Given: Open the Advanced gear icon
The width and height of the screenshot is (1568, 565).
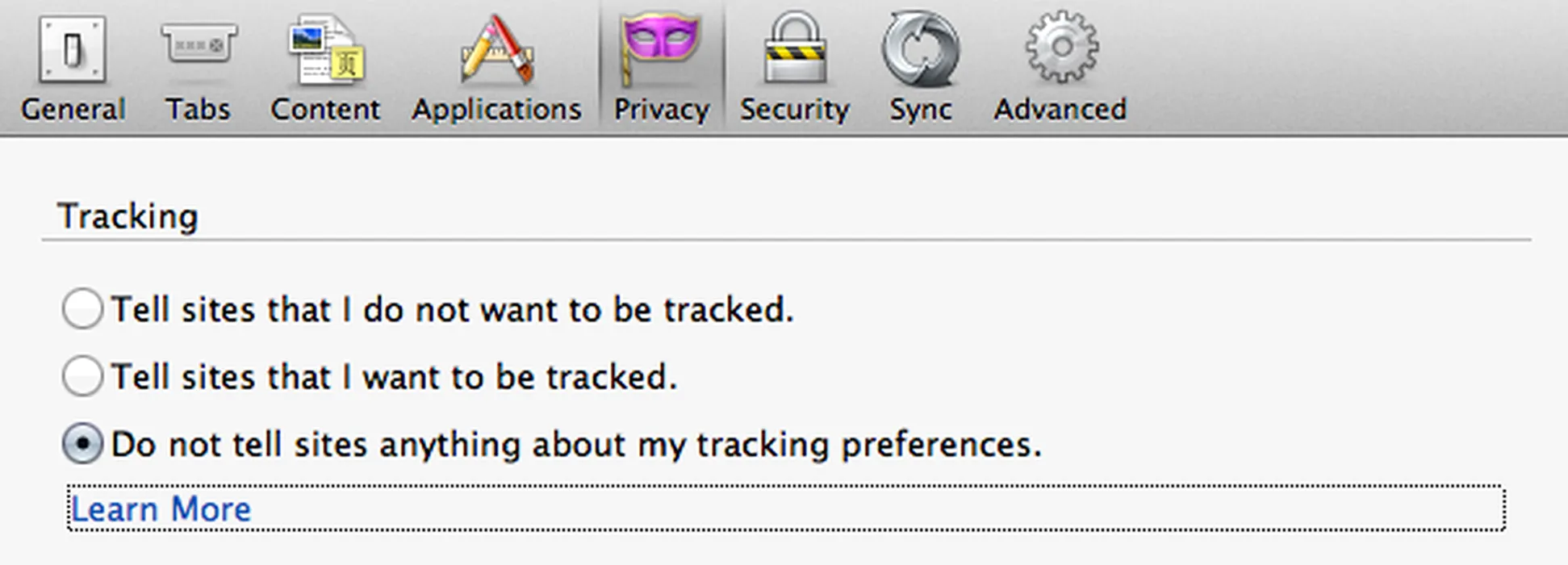Looking at the screenshot, I should [x=1061, y=47].
